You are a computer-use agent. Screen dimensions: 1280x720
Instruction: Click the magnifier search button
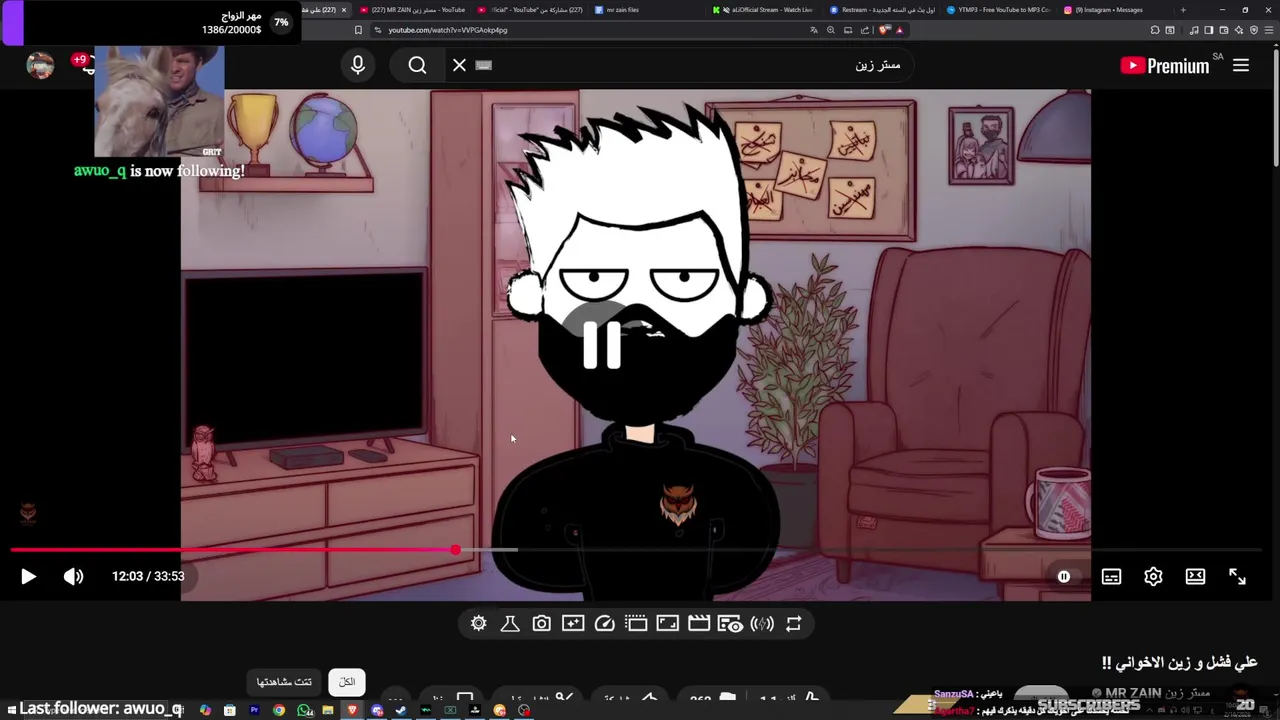[x=417, y=65]
